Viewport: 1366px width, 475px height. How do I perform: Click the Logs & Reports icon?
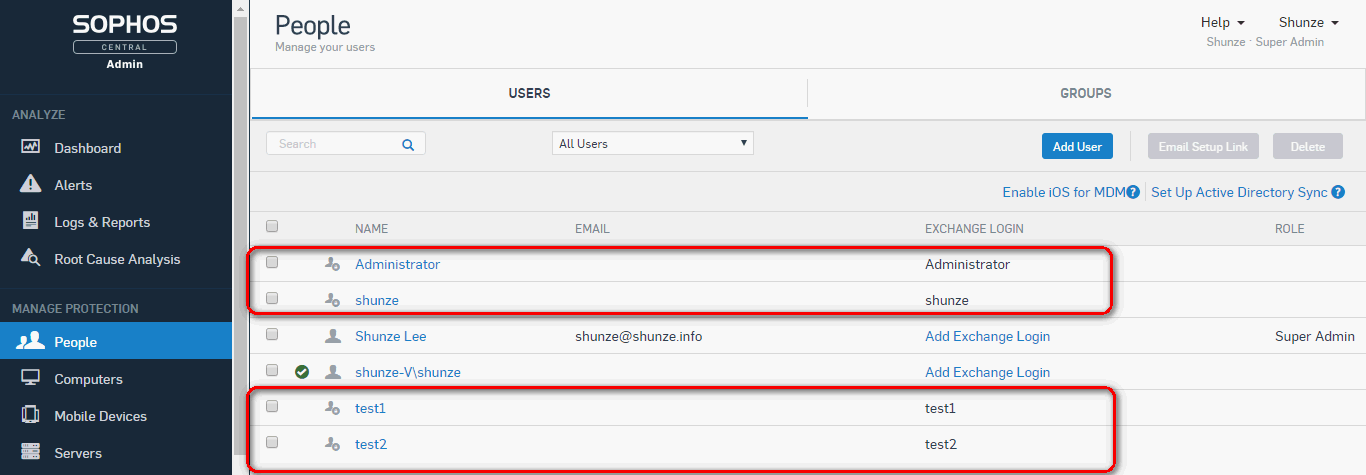click(x=31, y=221)
